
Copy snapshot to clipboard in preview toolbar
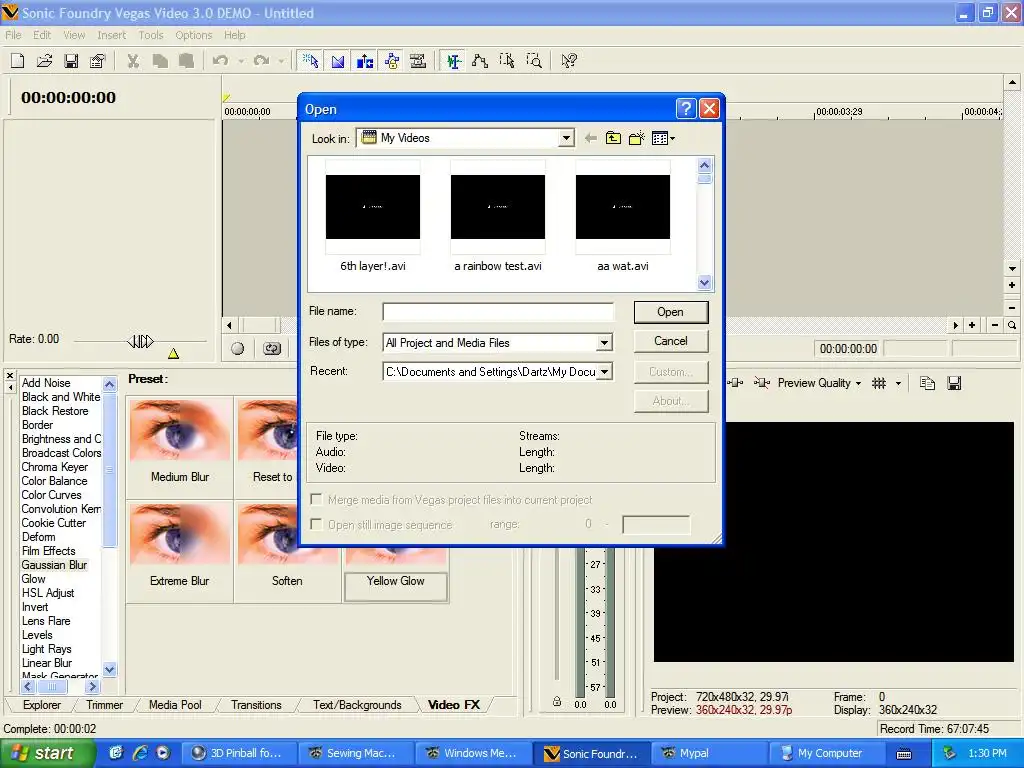(927, 383)
